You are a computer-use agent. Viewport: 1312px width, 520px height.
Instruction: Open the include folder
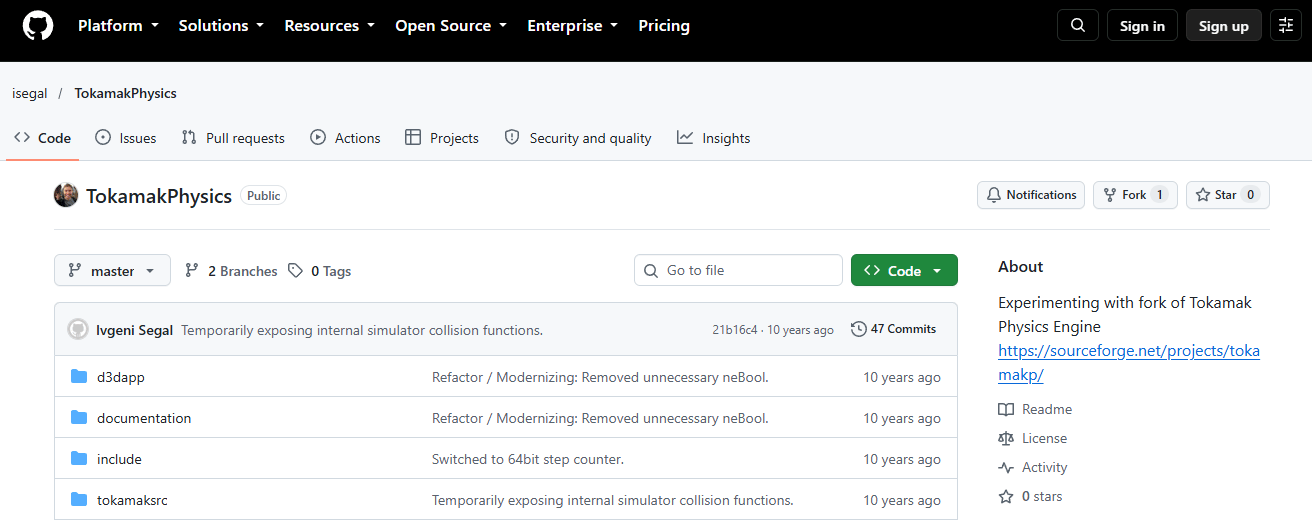pos(119,459)
